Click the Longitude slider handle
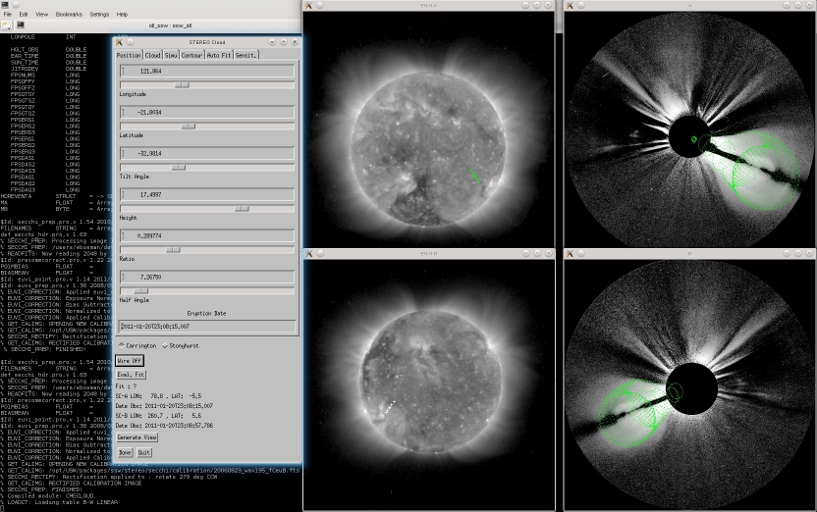The height and width of the screenshot is (512, 817). coord(181,85)
